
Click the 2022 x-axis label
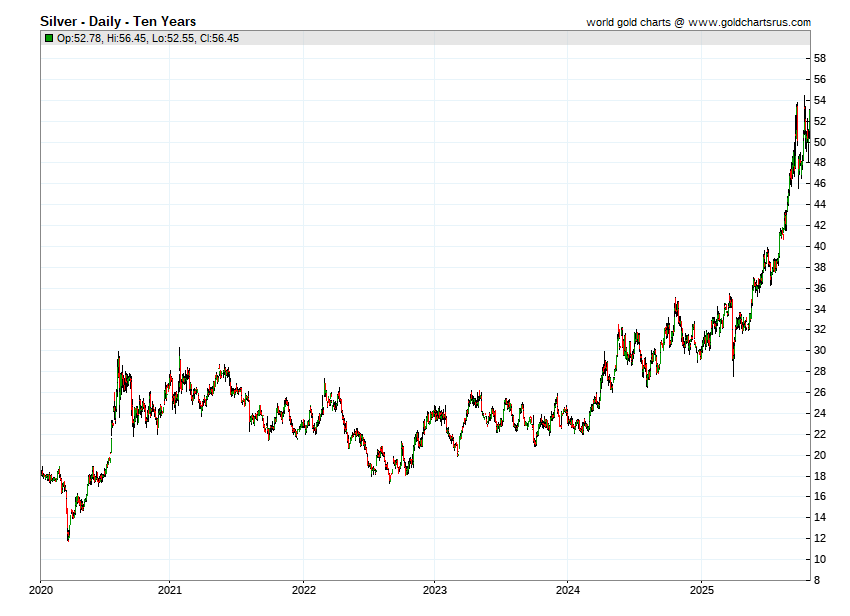[x=304, y=590]
